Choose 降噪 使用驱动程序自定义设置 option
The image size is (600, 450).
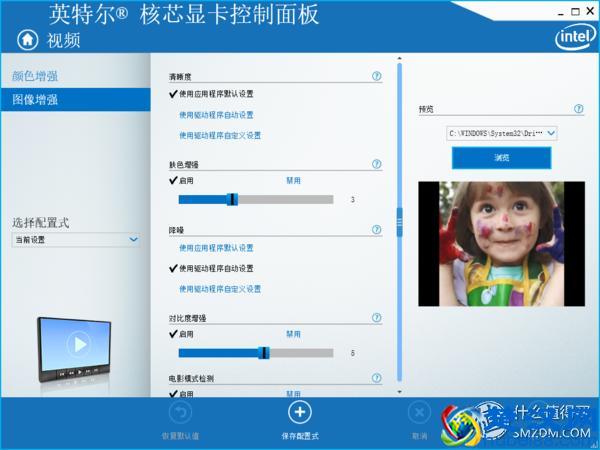pyautogui.click(x=220, y=289)
